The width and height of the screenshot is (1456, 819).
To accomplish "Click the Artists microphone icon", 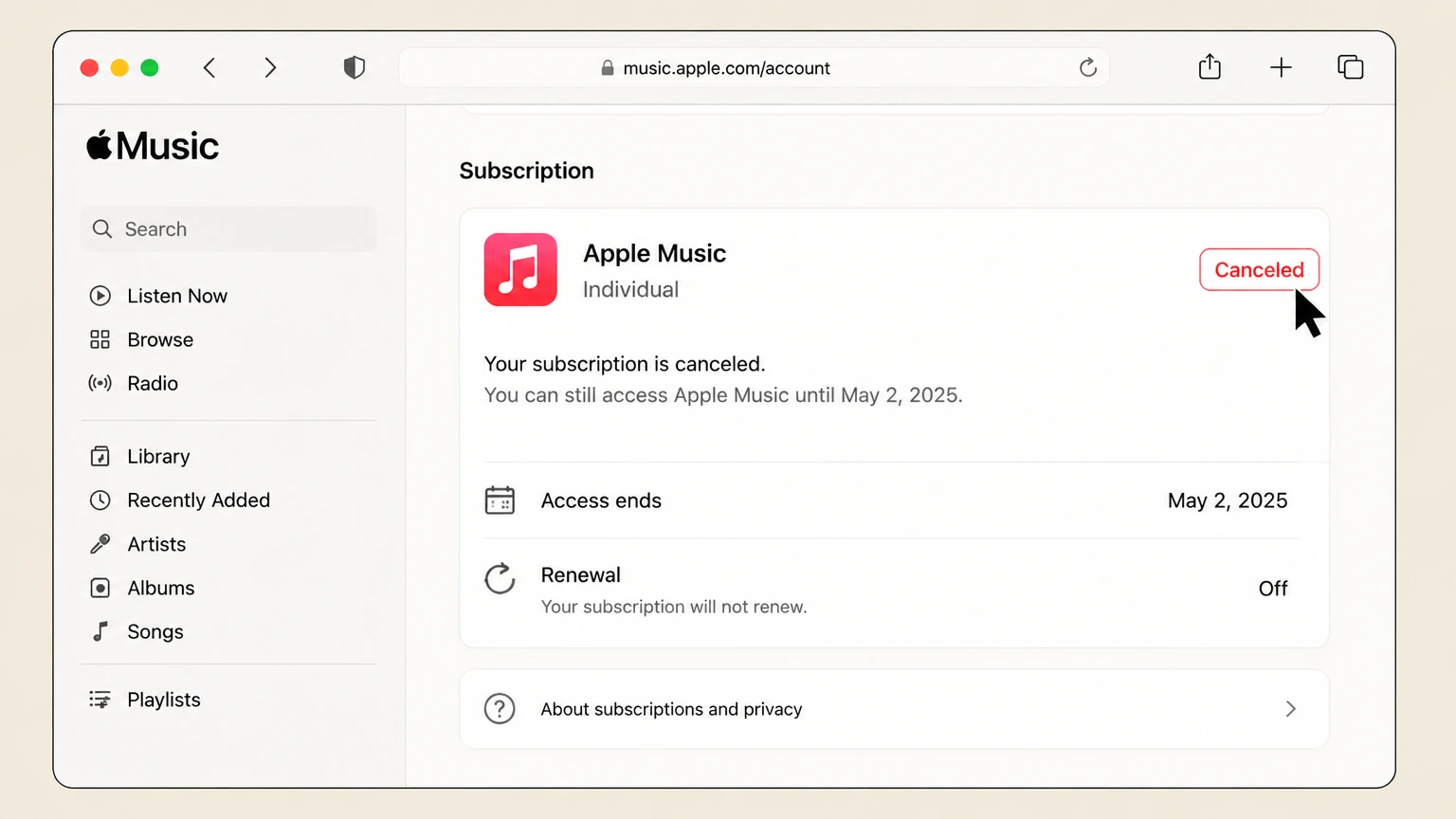I will [x=100, y=544].
